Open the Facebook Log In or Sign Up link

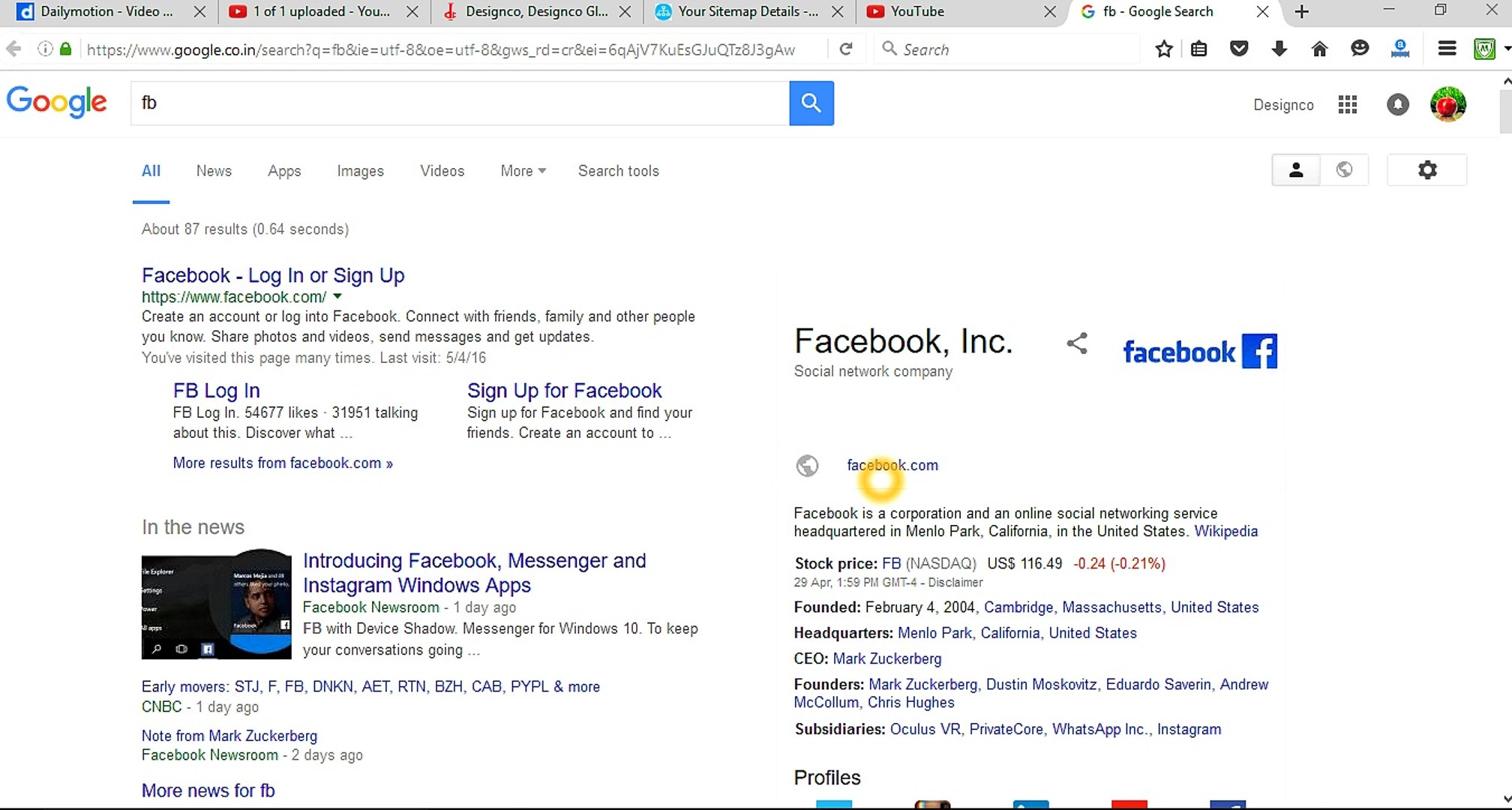(272, 275)
